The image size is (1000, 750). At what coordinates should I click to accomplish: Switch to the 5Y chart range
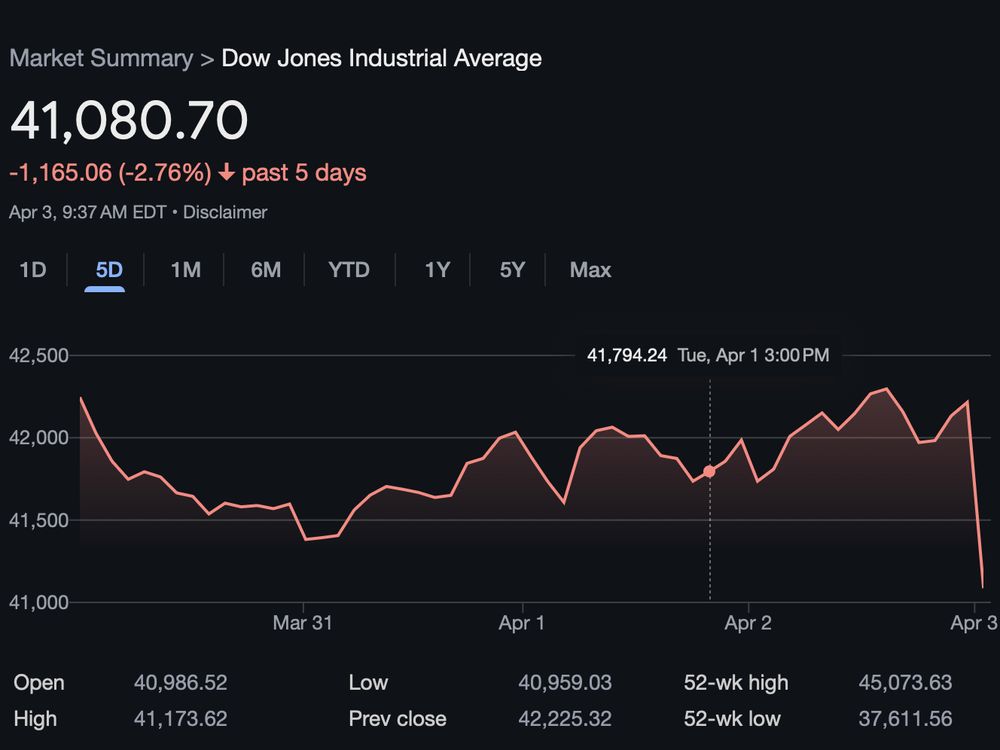pyautogui.click(x=512, y=270)
